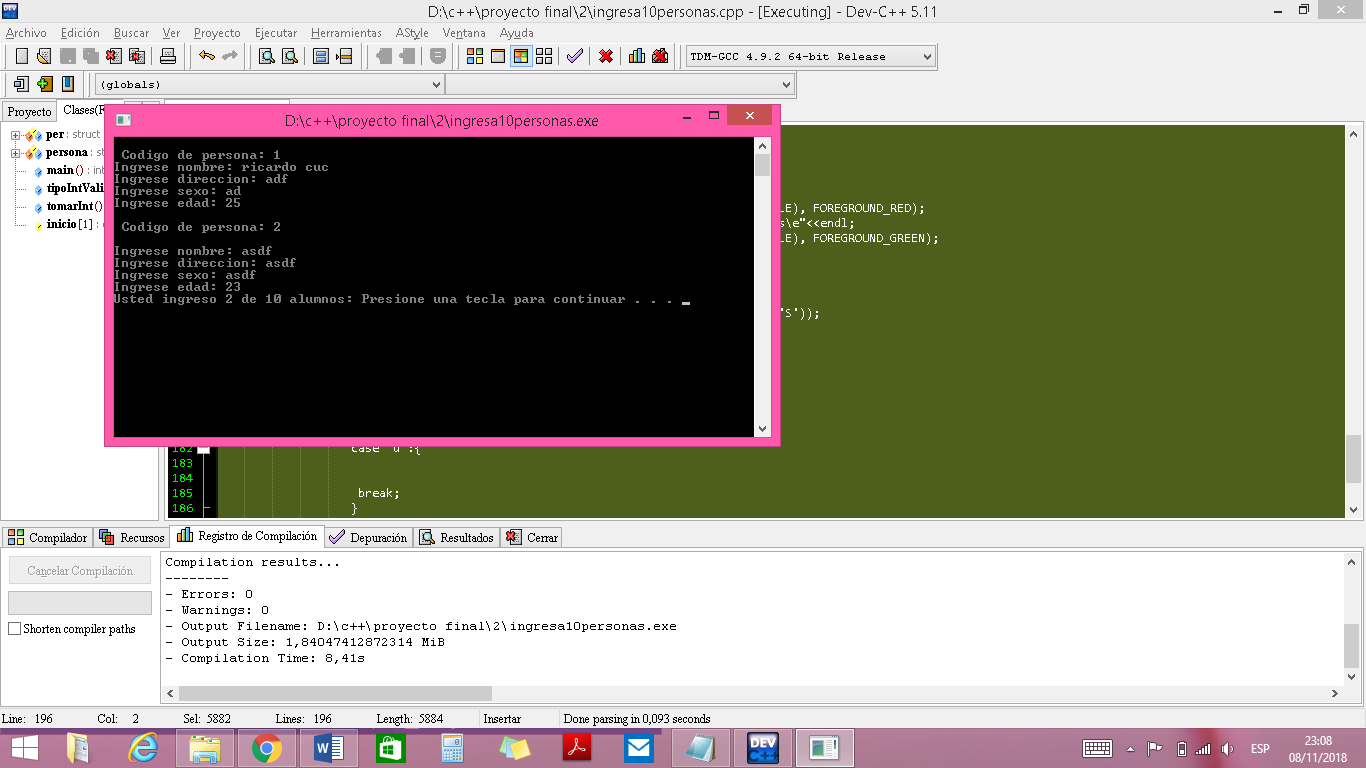Click the Toggle bookmark icon

(67, 84)
